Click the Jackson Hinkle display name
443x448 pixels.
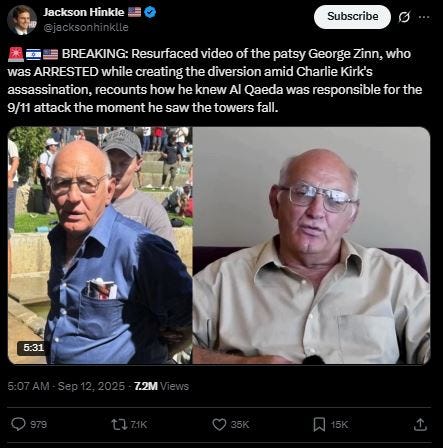pos(83,12)
